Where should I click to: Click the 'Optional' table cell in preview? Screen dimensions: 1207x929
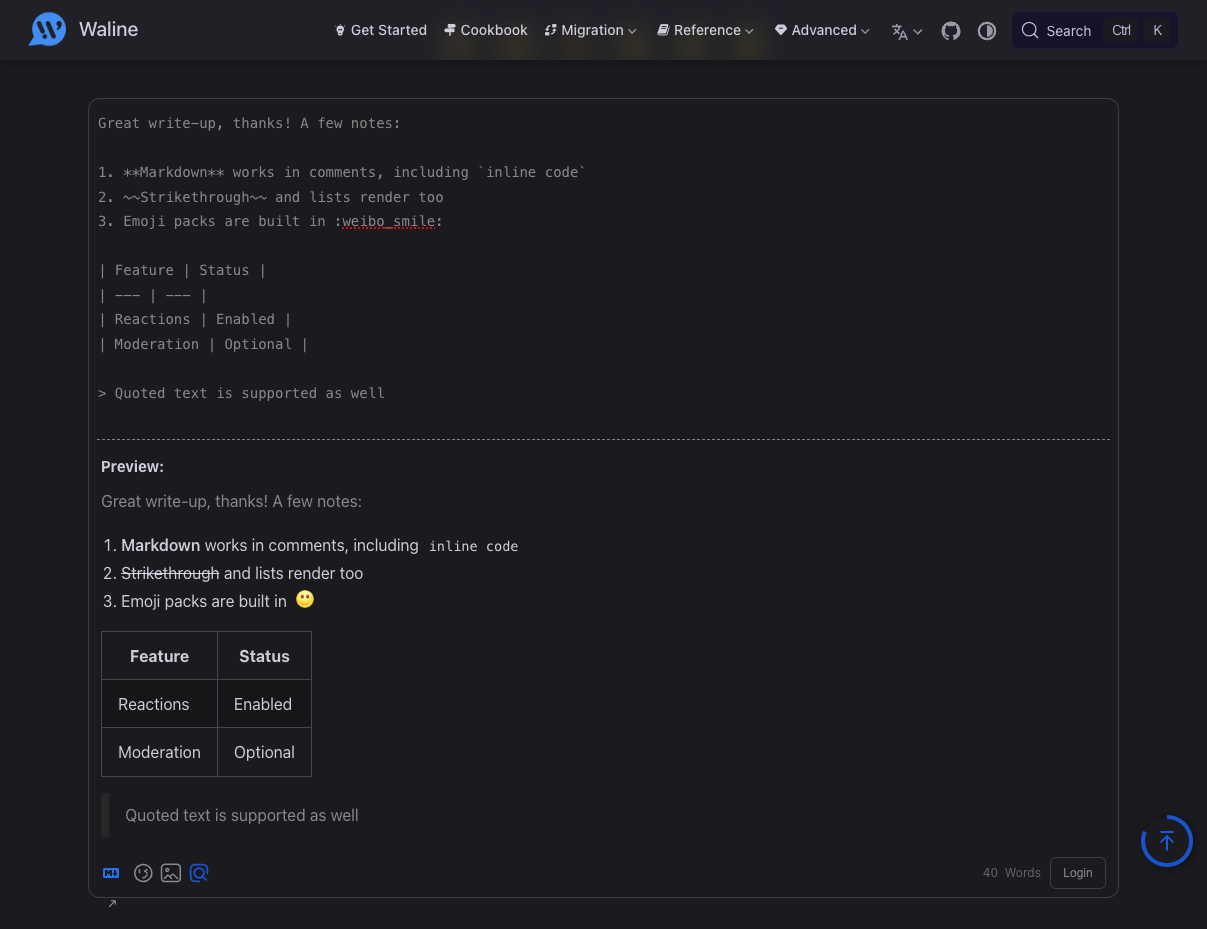click(x=264, y=752)
